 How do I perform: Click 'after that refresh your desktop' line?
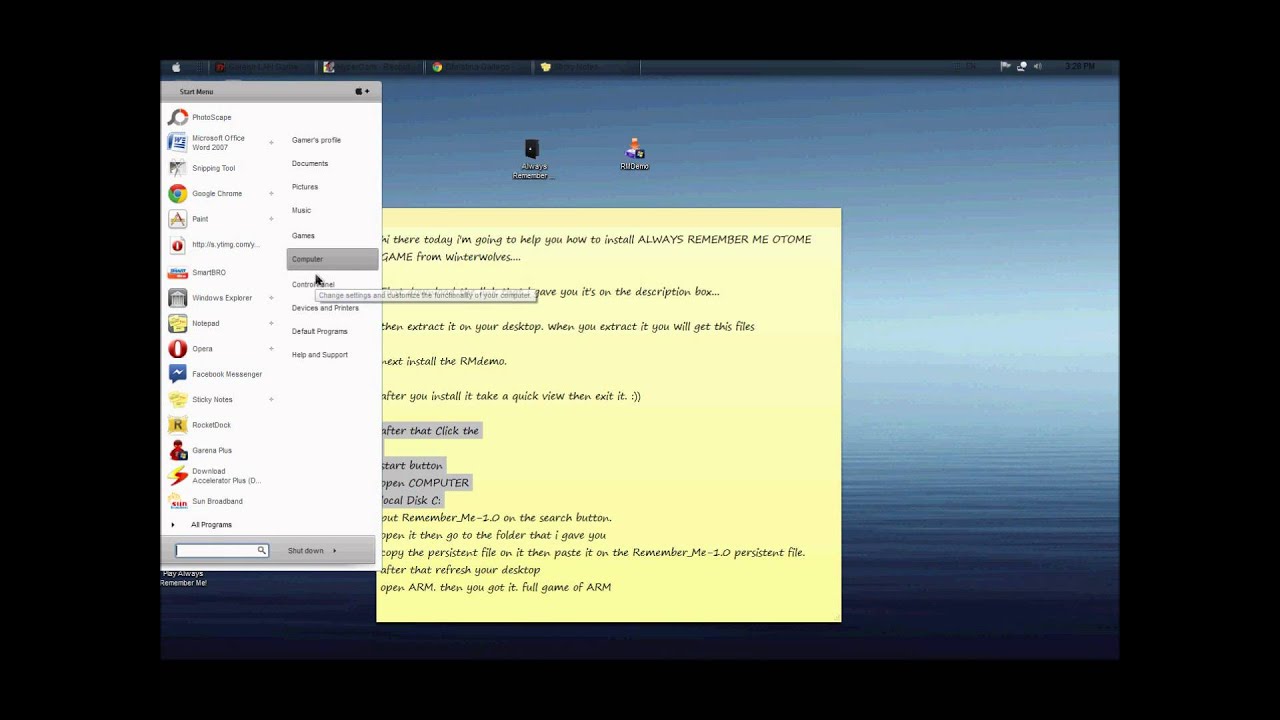[x=460, y=570]
